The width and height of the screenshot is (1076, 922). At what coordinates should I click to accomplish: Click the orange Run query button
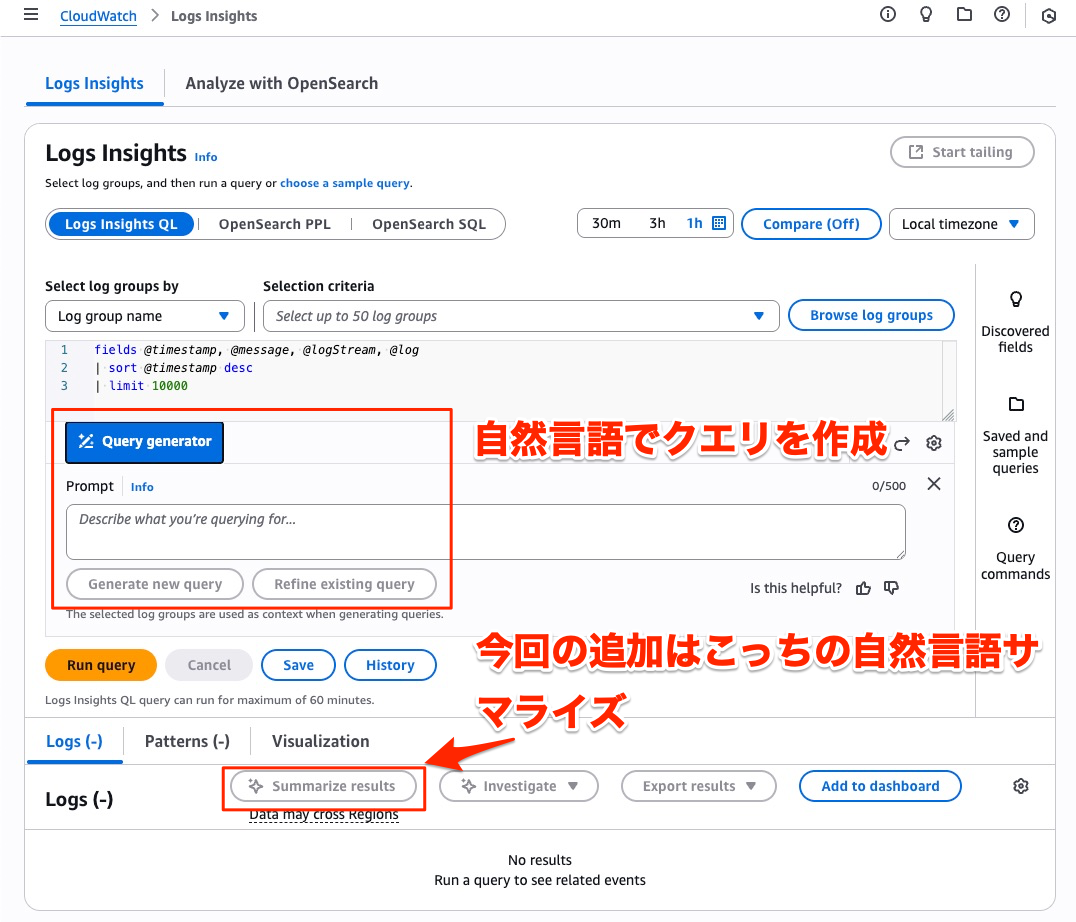coord(101,665)
